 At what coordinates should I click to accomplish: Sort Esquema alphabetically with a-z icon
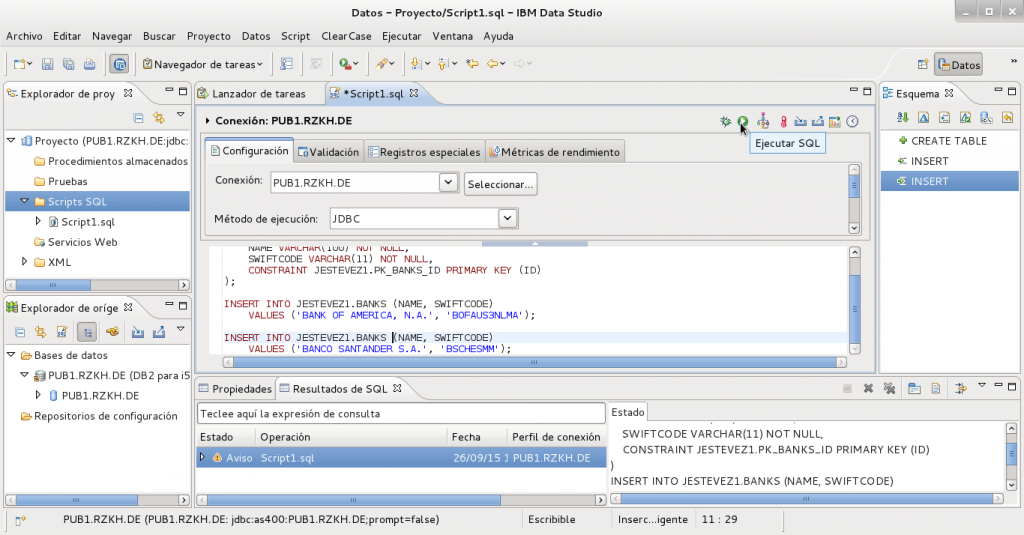click(x=903, y=118)
